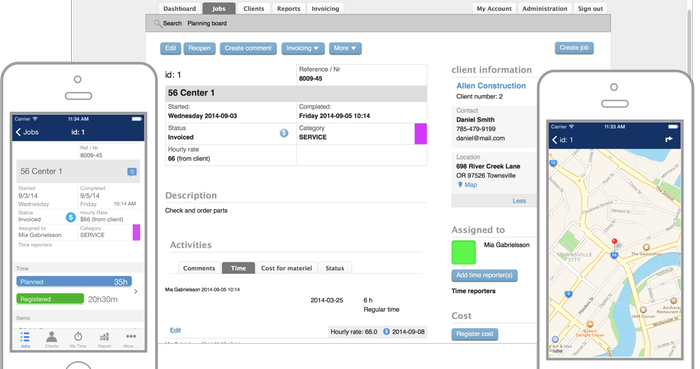Open the Administration tab
Viewport: 700px width, 369px height.
pyautogui.click(x=545, y=8)
